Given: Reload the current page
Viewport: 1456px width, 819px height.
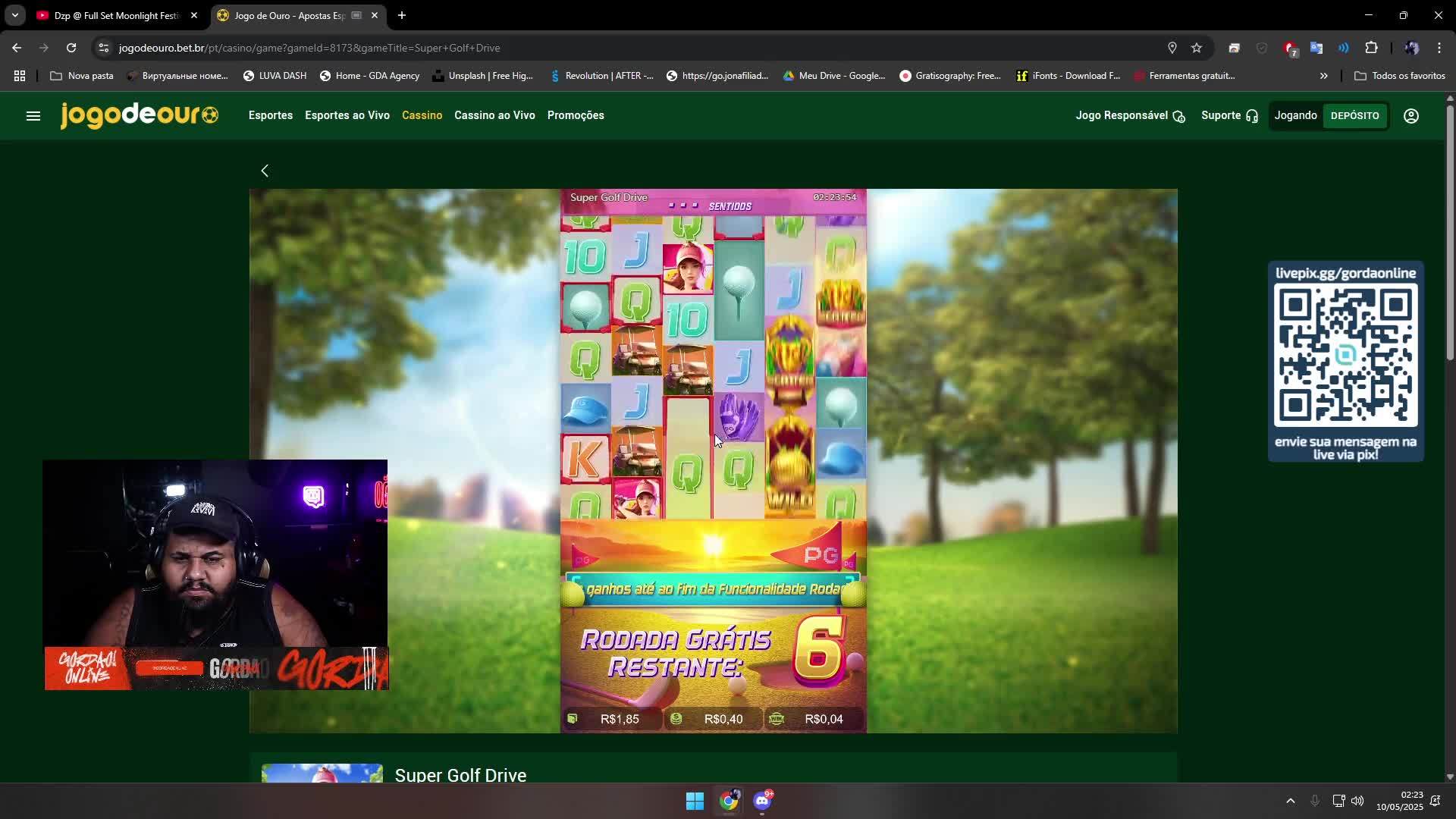Looking at the screenshot, I should point(71,48).
